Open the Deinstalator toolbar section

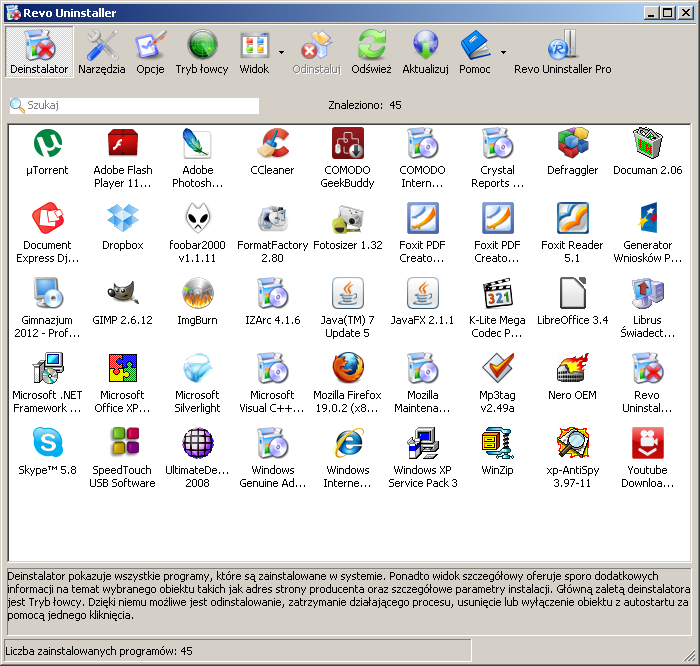(x=39, y=52)
